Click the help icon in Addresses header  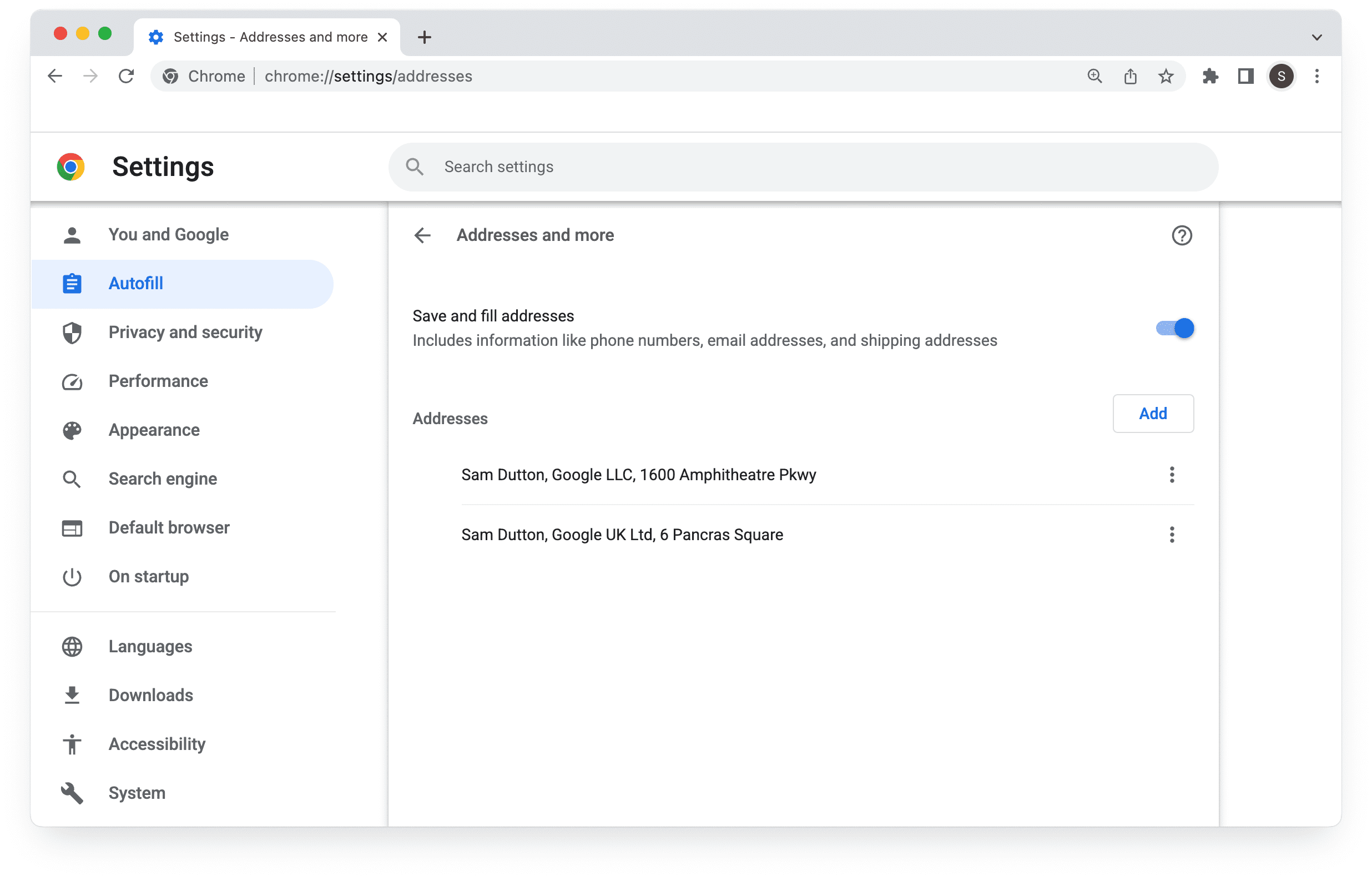[1181, 236]
